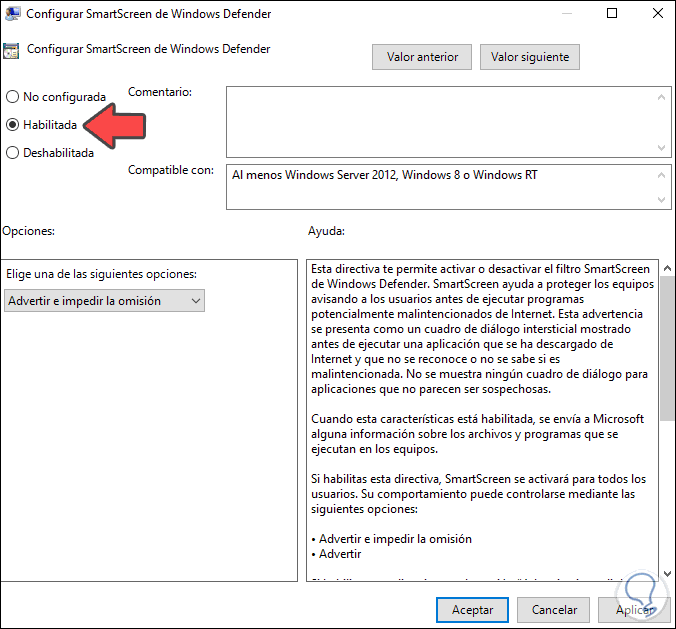Click the label 'Elige una de las siguientes opciones:'
The height and width of the screenshot is (629, 676).
click(101, 274)
